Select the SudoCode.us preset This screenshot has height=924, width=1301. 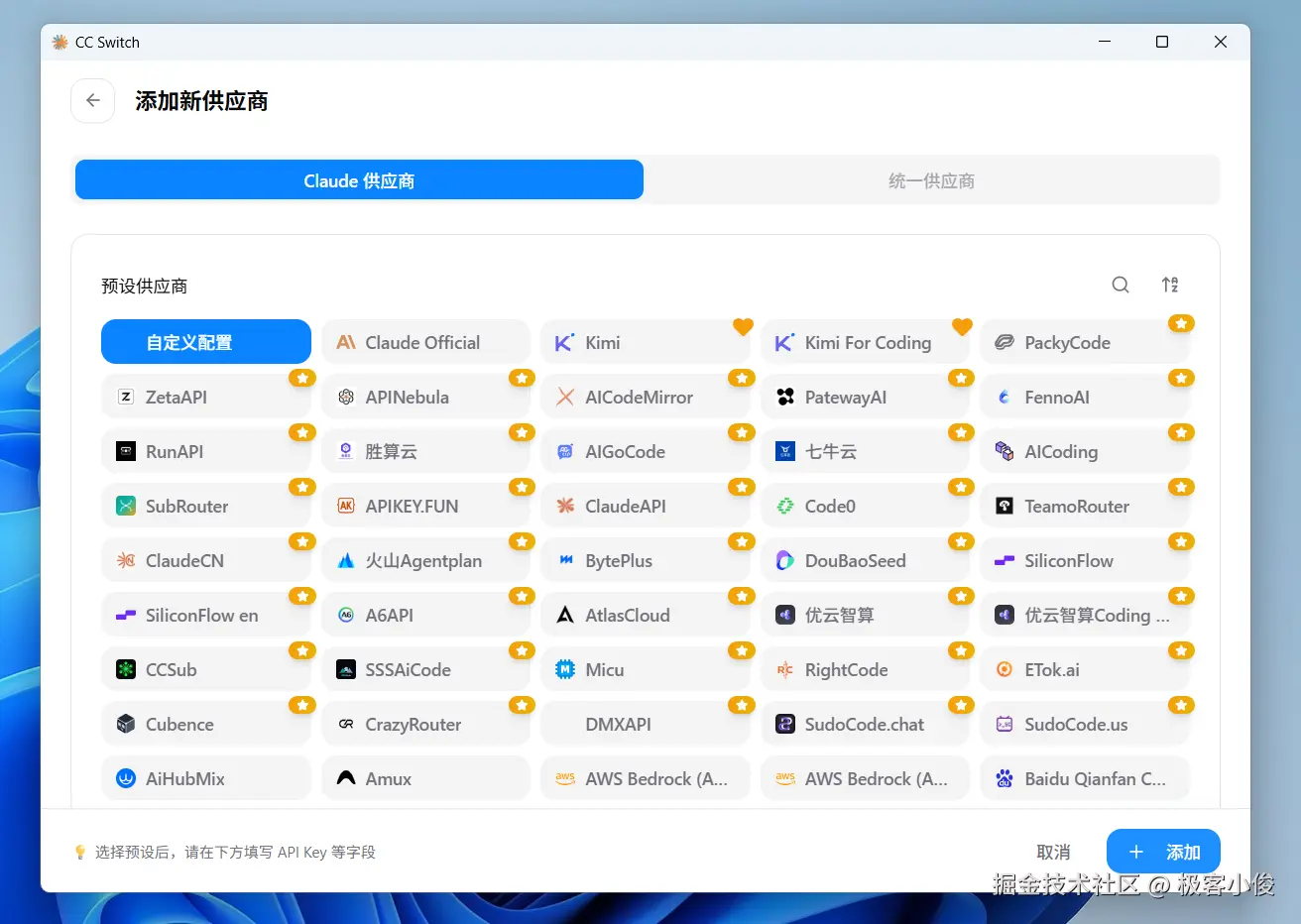coord(1085,724)
